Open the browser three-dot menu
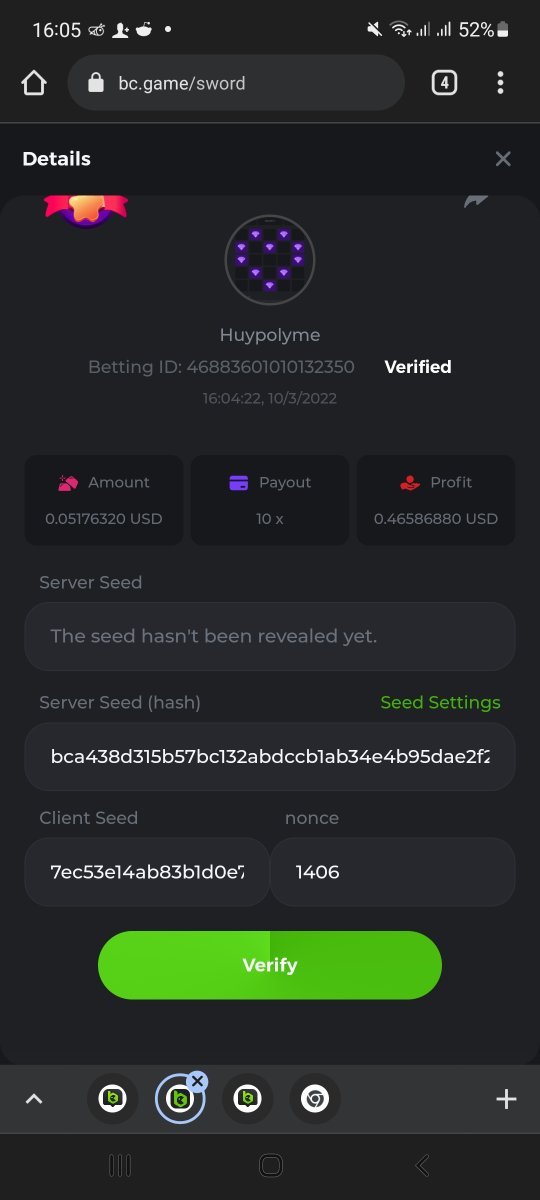 pyautogui.click(x=500, y=83)
